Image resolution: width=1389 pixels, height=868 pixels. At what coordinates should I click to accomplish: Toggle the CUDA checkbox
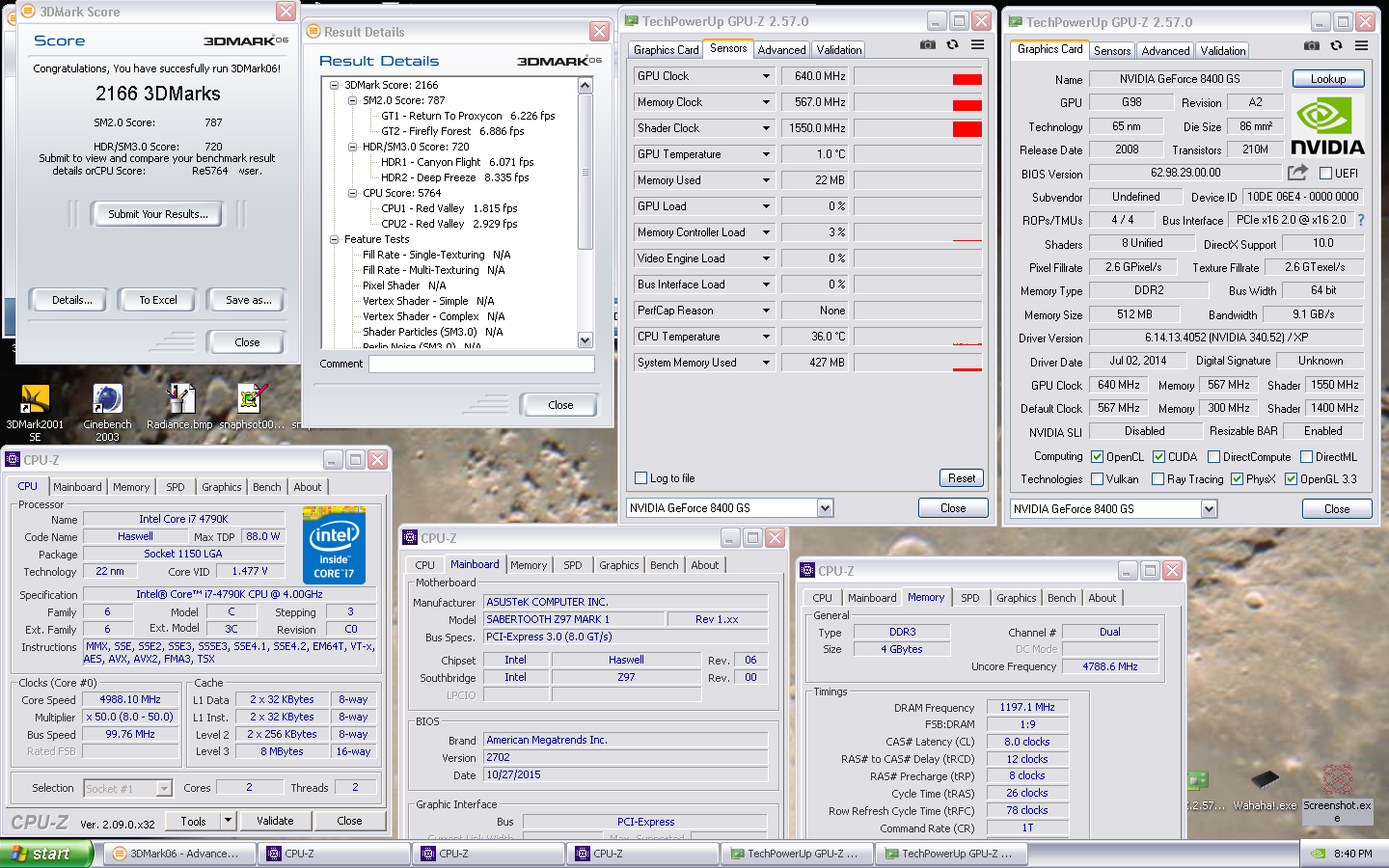coord(1158,457)
